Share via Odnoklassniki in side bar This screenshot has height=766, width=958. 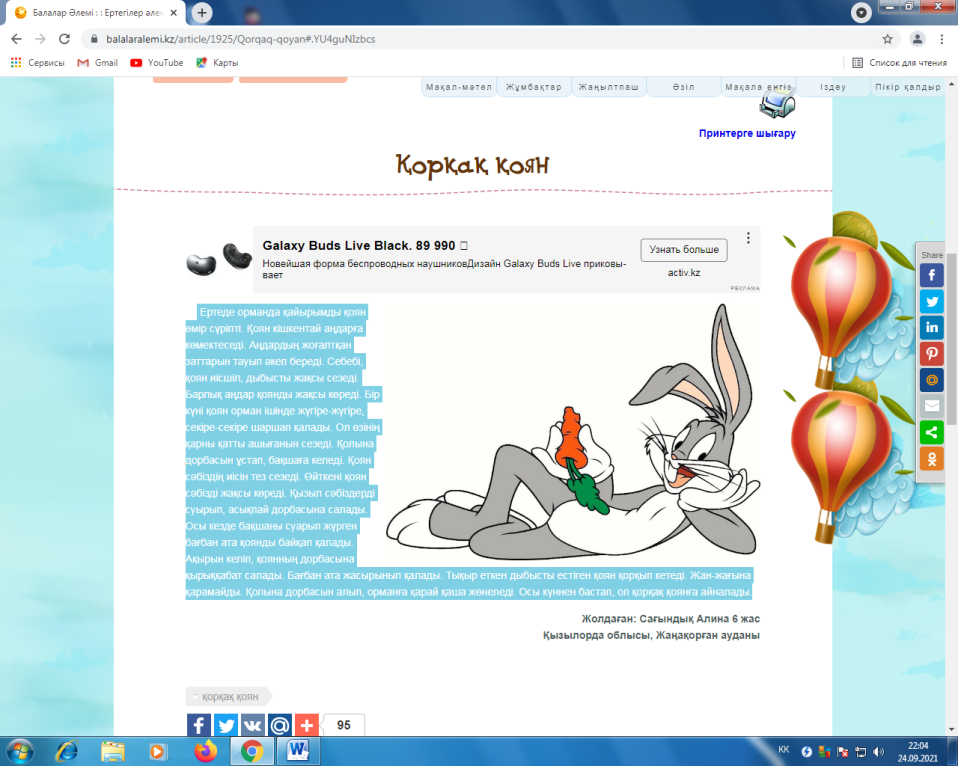pyautogui.click(x=932, y=459)
